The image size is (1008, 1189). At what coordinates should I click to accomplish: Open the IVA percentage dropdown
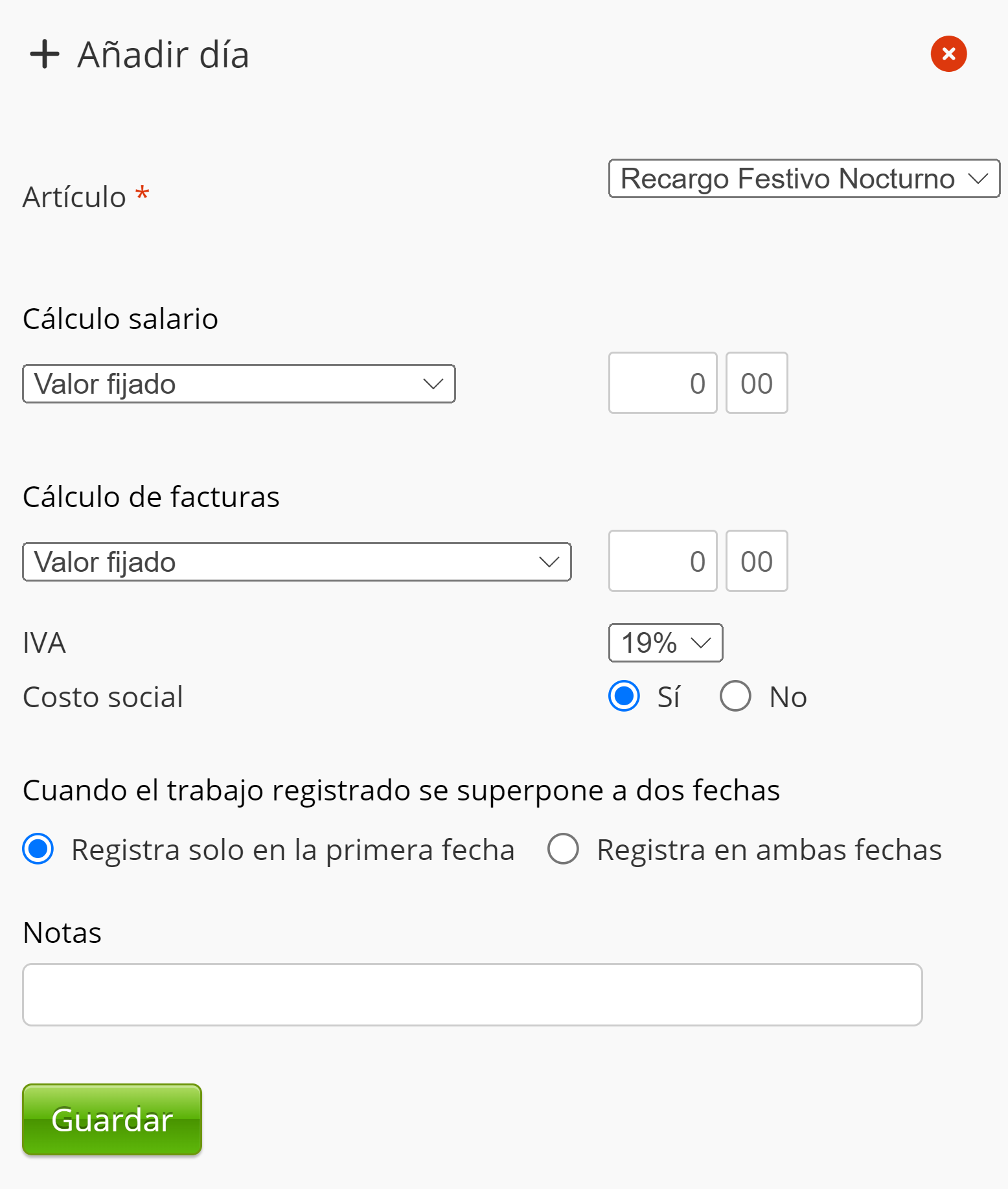665,643
